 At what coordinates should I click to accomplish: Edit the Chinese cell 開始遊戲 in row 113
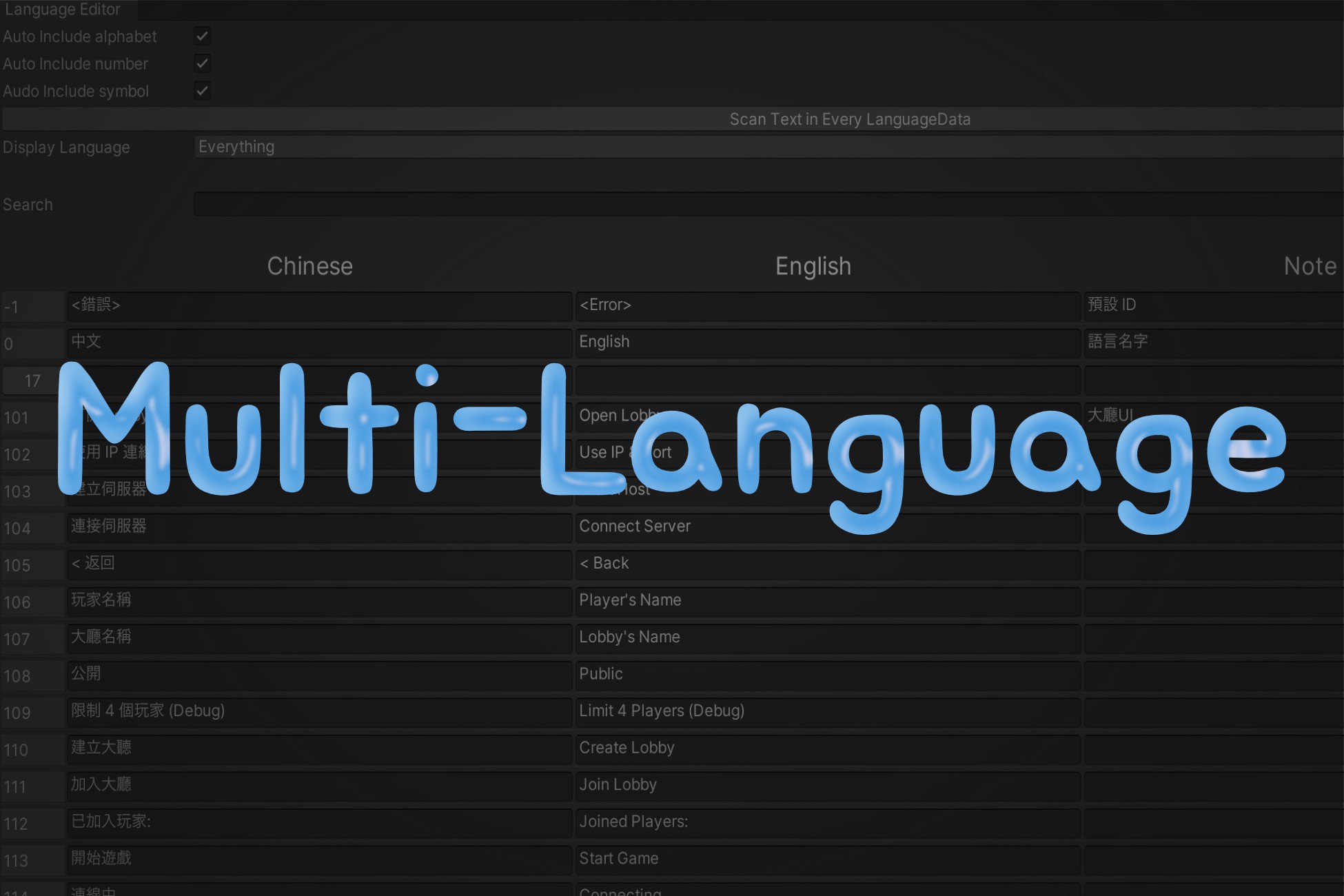pyautogui.click(x=317, y=859)
